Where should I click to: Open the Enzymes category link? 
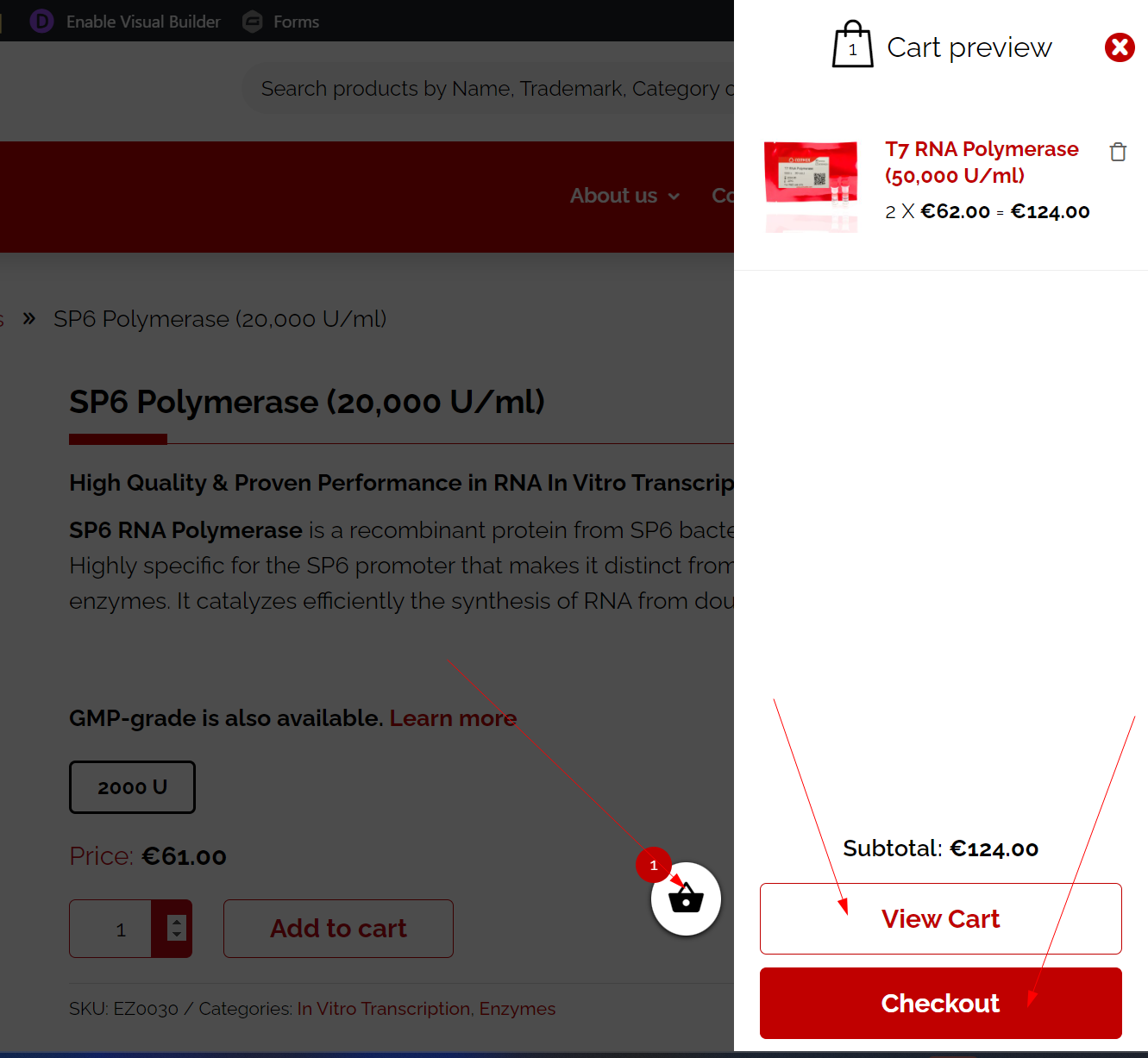518,1008
